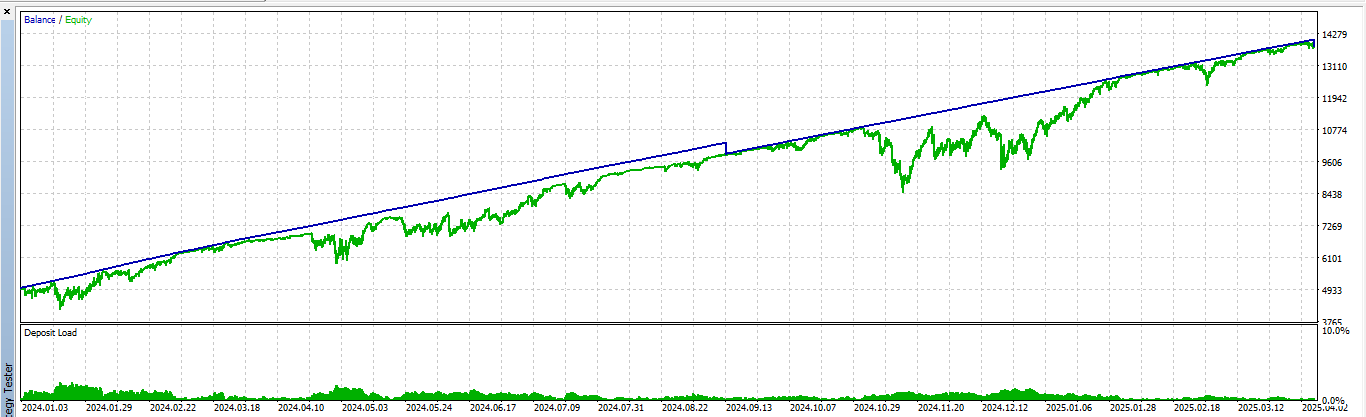
Task: Click the 13110 axis value
Action: click(1336, 67)
